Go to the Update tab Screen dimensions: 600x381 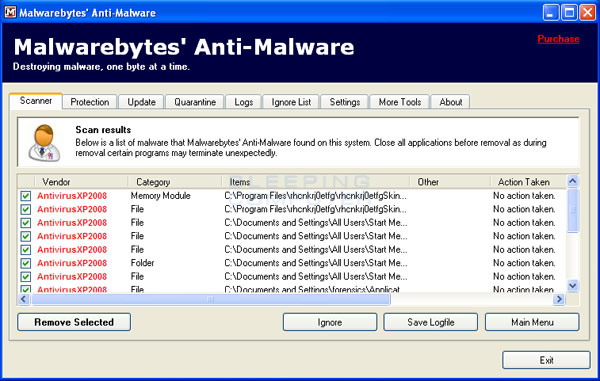click(141, 102)
